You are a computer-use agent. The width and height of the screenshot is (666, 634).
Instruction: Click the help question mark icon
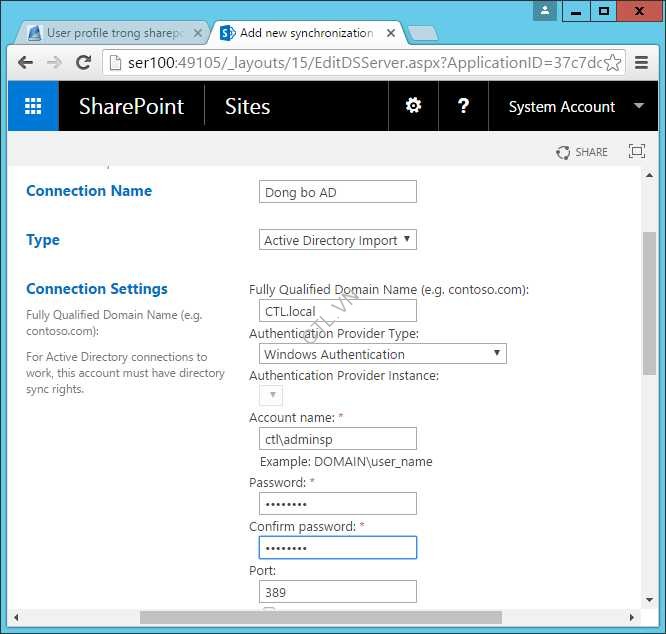coord(463,107)
